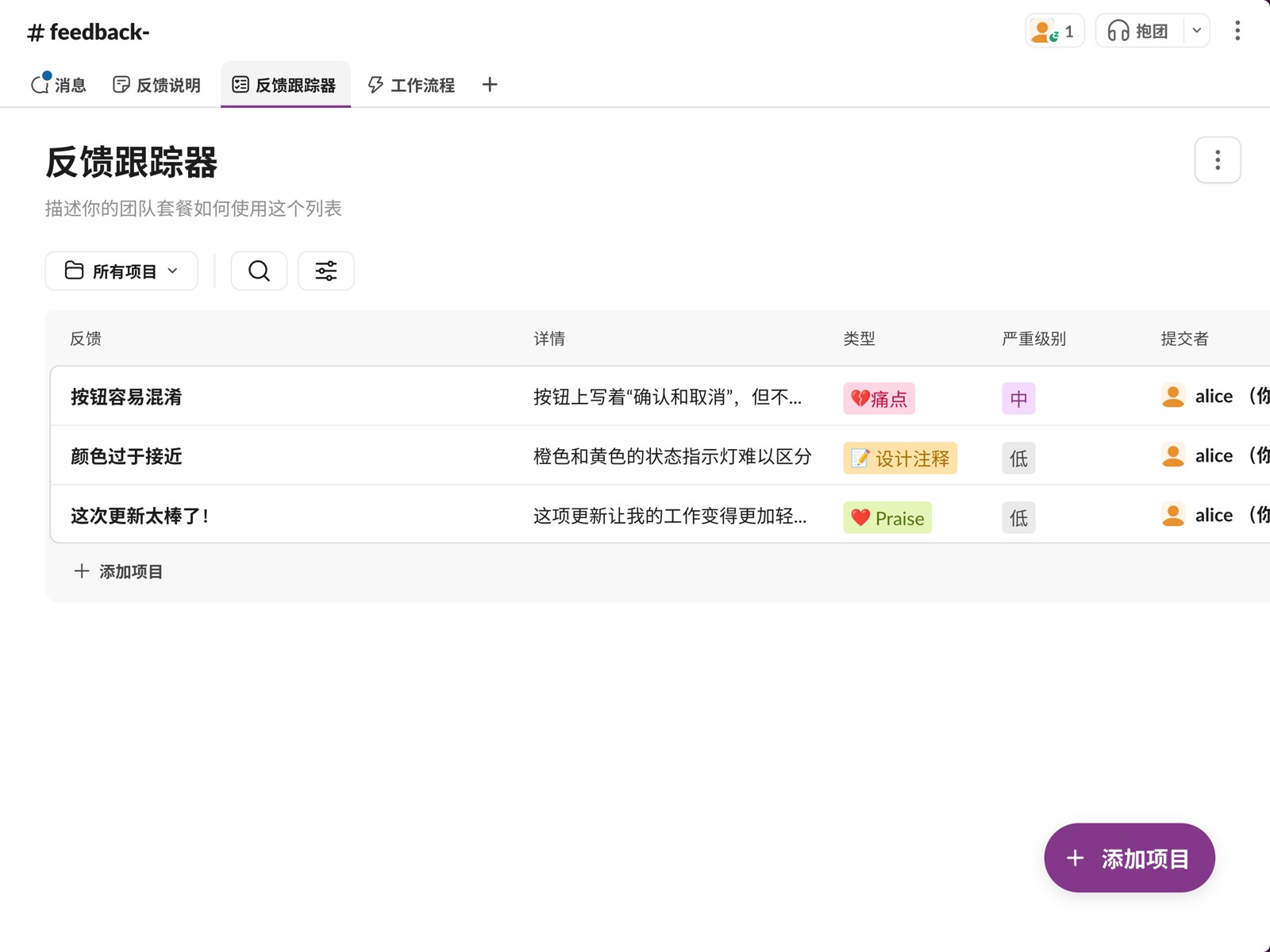1270x952 pixels.
Task: Open the search icon in the list toolbar
Action: pos(259,271)
